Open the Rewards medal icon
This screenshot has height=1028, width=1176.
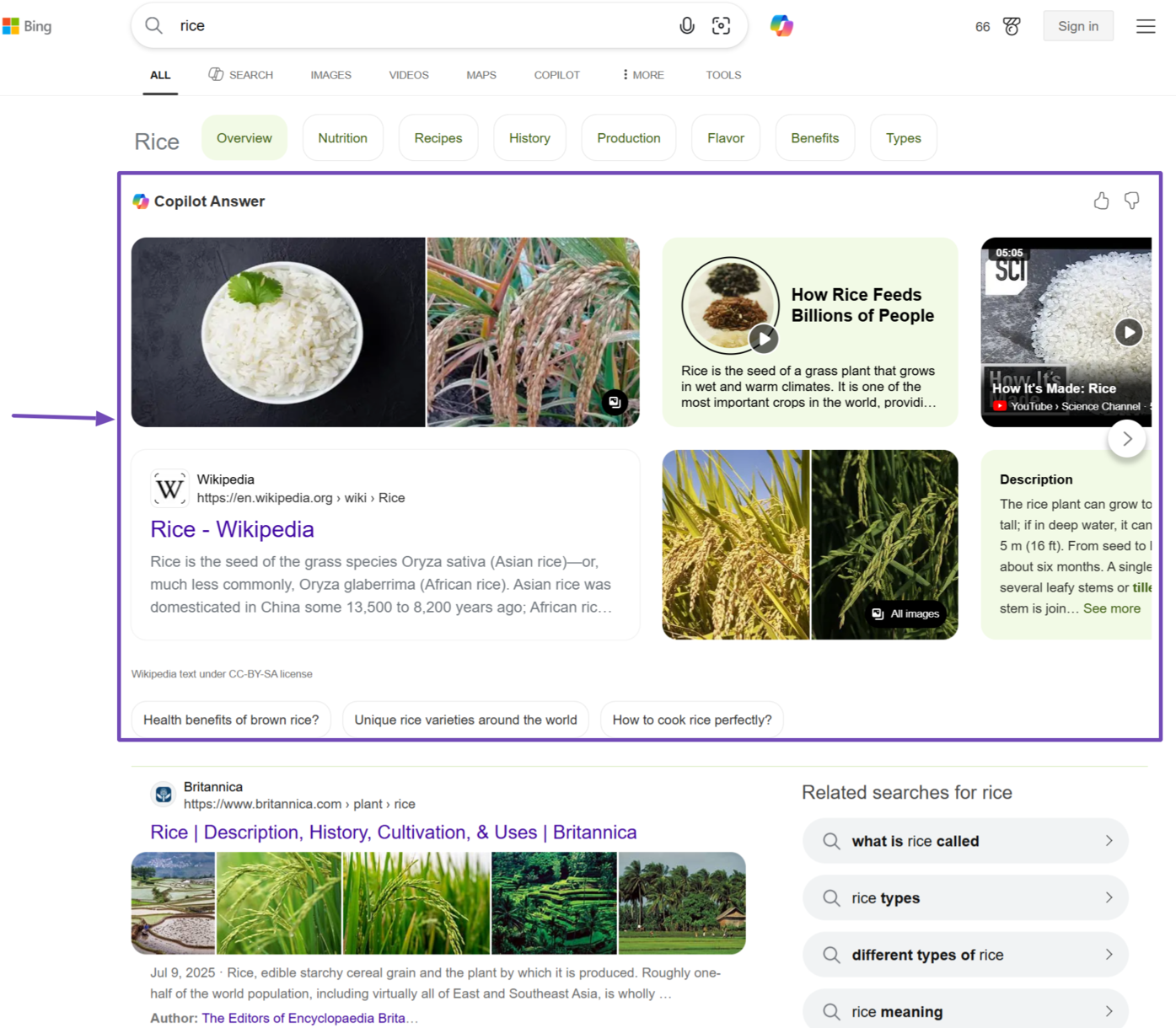pyautogui.click(x=1012, y=26)
